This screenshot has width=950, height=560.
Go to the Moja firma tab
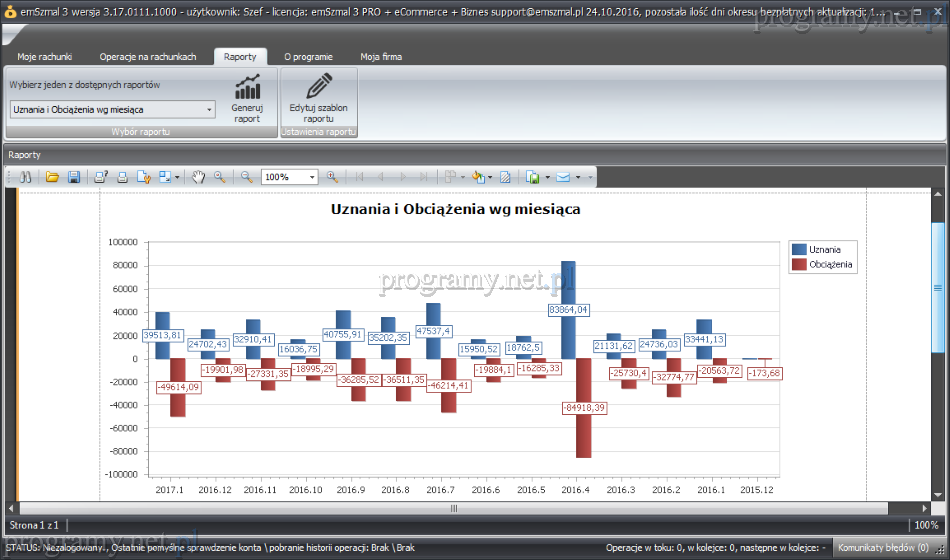pyautogui.click(x=381, y=57)
